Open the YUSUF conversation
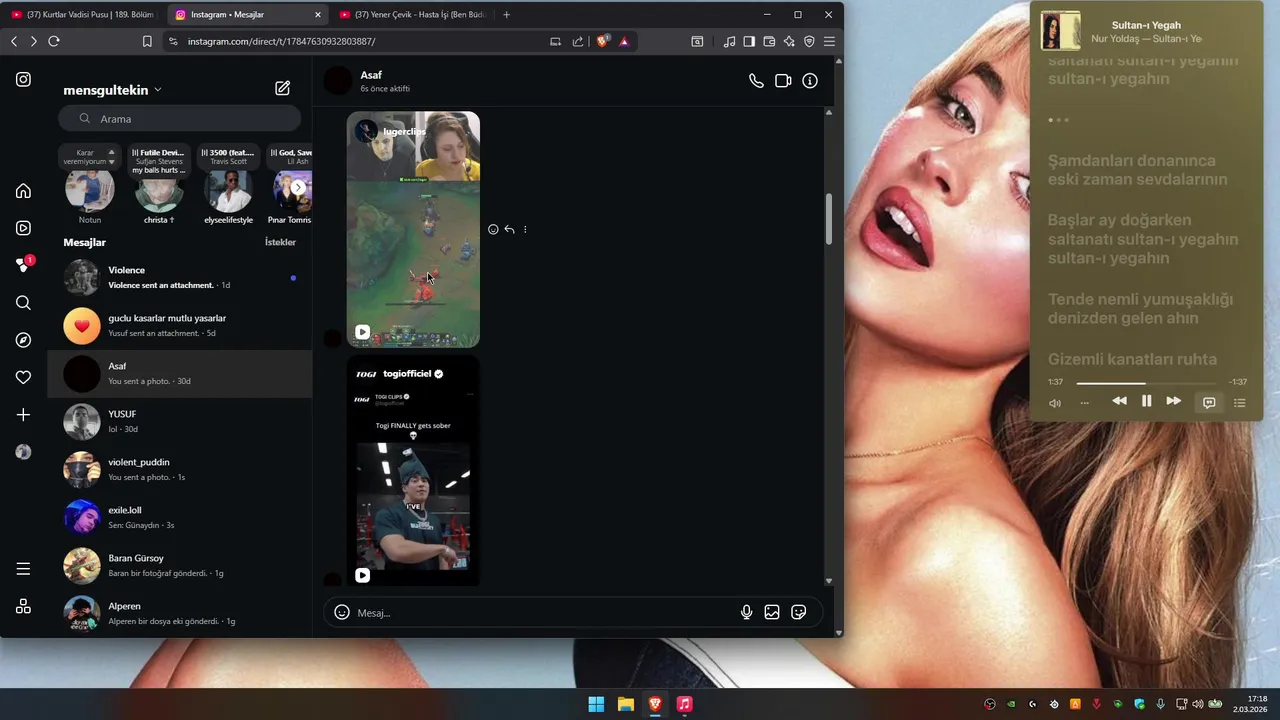The height and width of the screenshot is (720, 1280). [x=180, y=421]
